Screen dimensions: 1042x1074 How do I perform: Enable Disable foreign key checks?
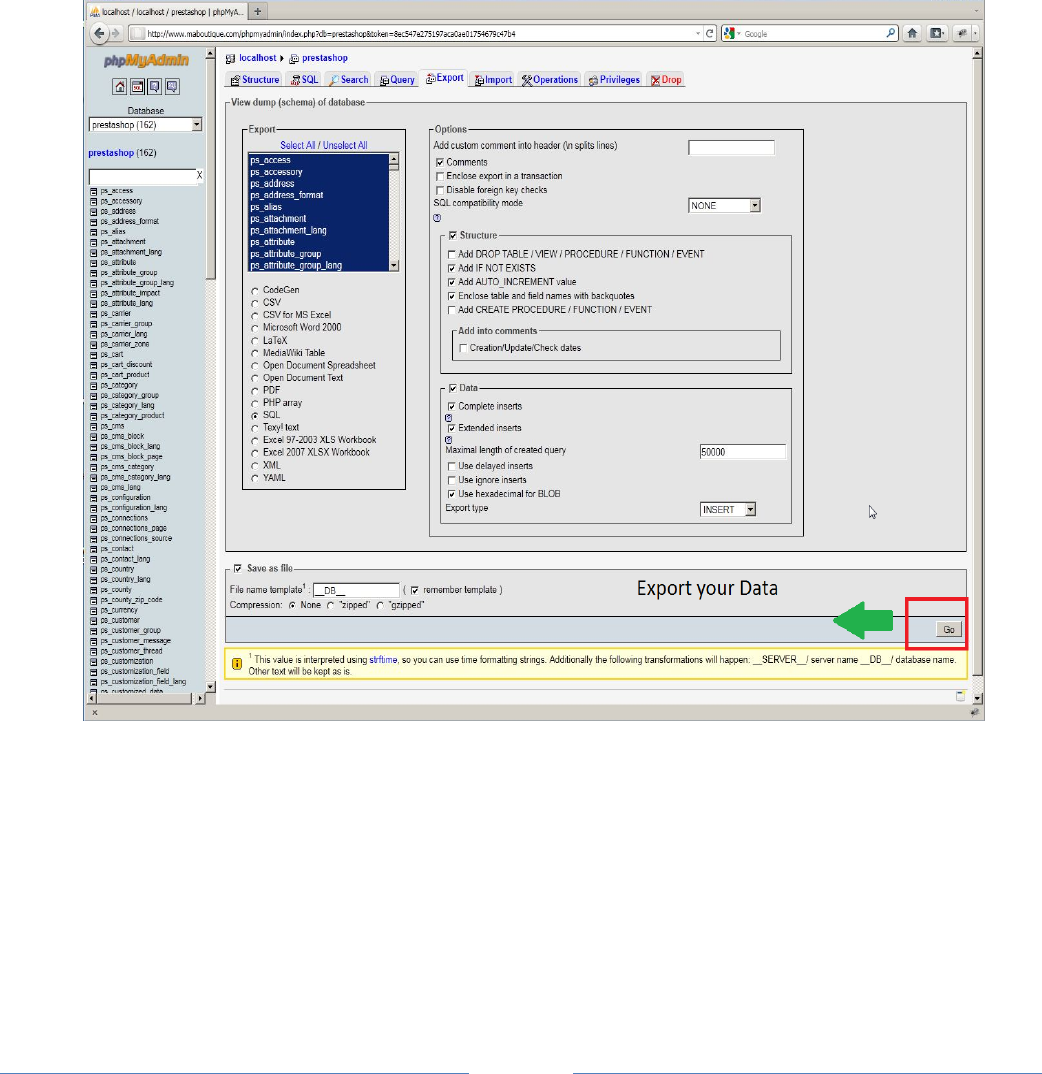(440, 190)
